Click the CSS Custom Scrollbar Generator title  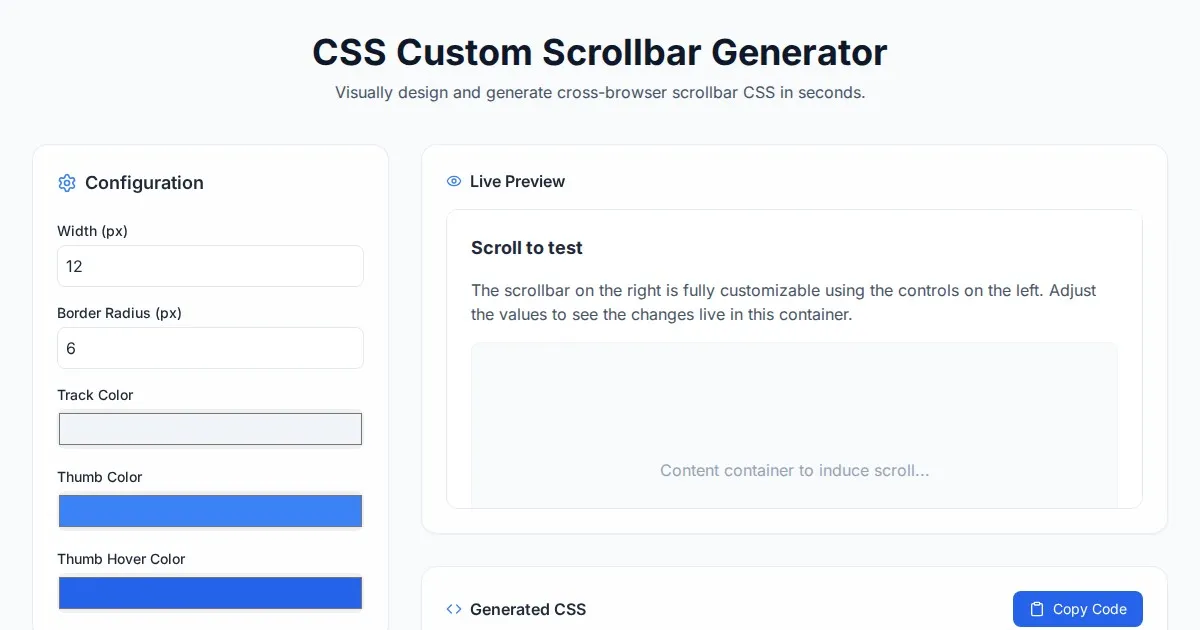tap(599, 52)
